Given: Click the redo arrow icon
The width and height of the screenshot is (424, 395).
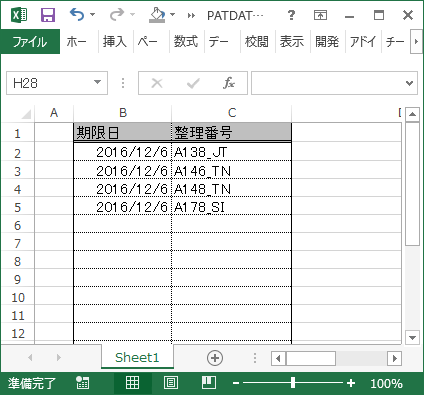Looking at the screenshot, I should pos(117,15).
